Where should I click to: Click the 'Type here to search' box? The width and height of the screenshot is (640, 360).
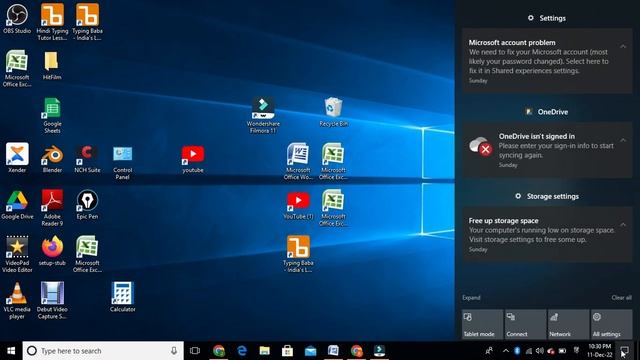(x=103, y=351)
